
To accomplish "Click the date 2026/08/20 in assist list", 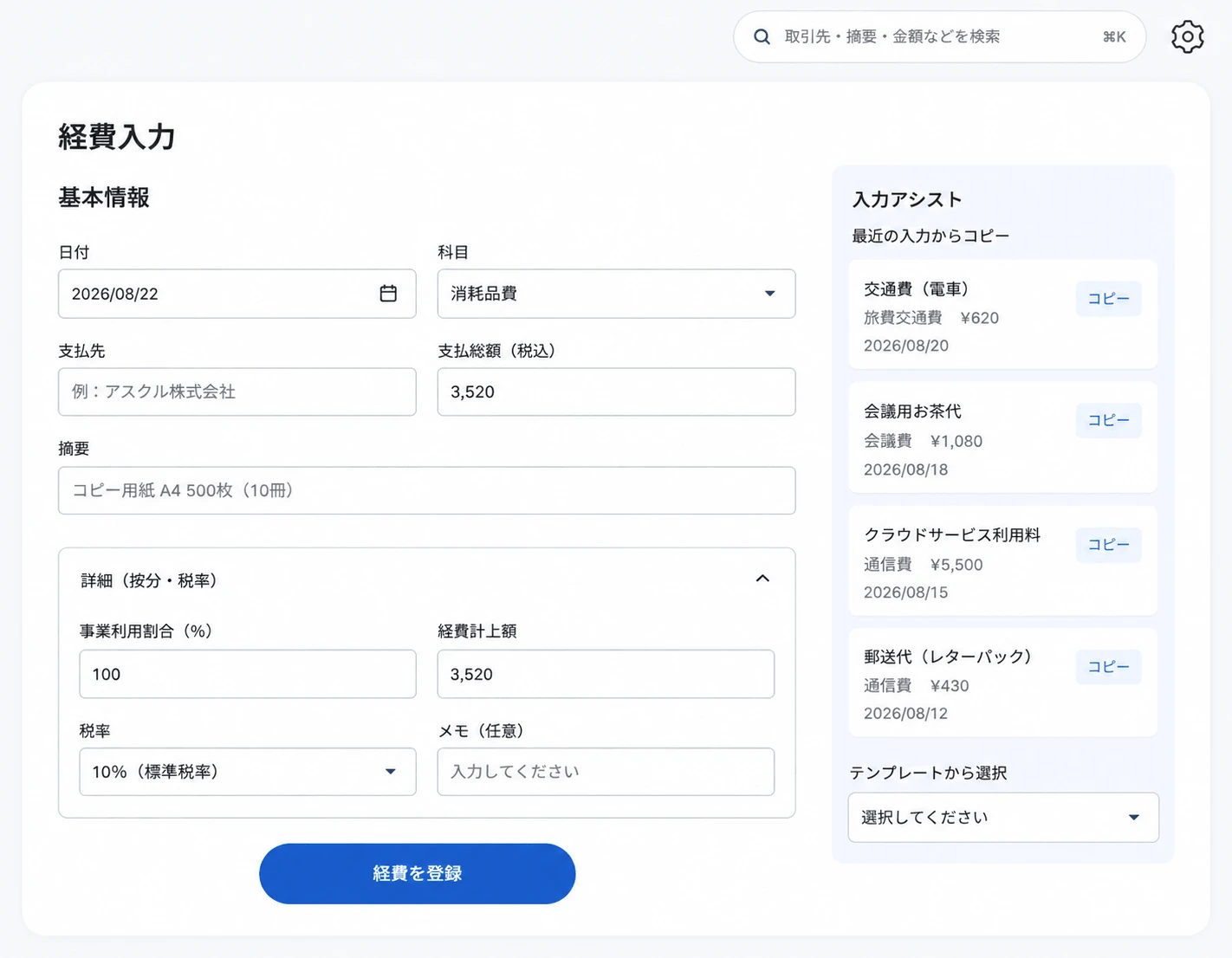I will pyautogui.click(x=905, y=346).
